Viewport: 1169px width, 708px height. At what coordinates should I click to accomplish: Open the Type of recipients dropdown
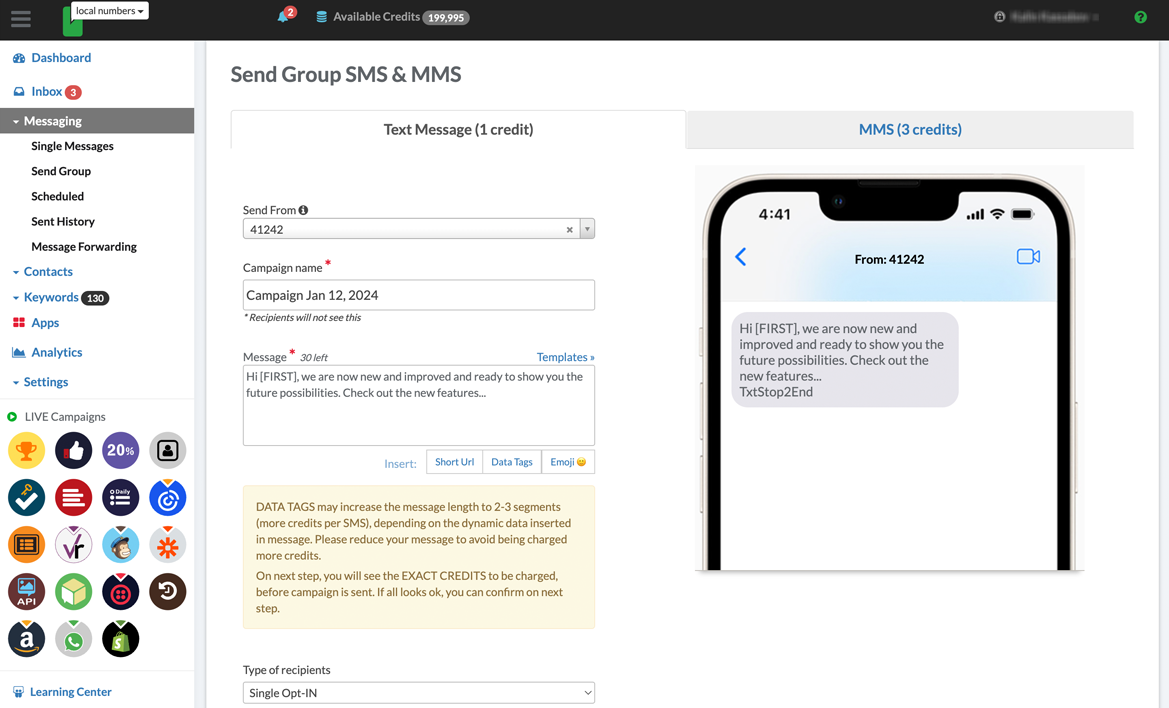pyautogui.click(x=418, y=692)
